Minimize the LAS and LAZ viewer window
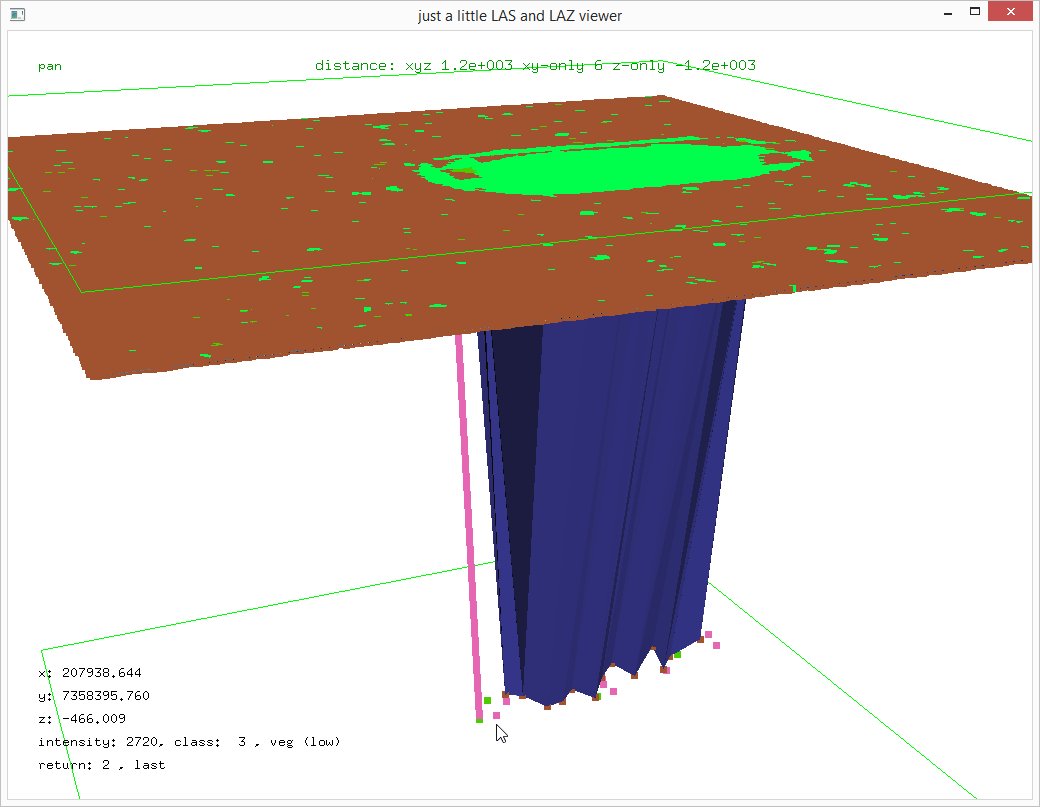This screenshot has height=807, width=1040. [946, 12]
